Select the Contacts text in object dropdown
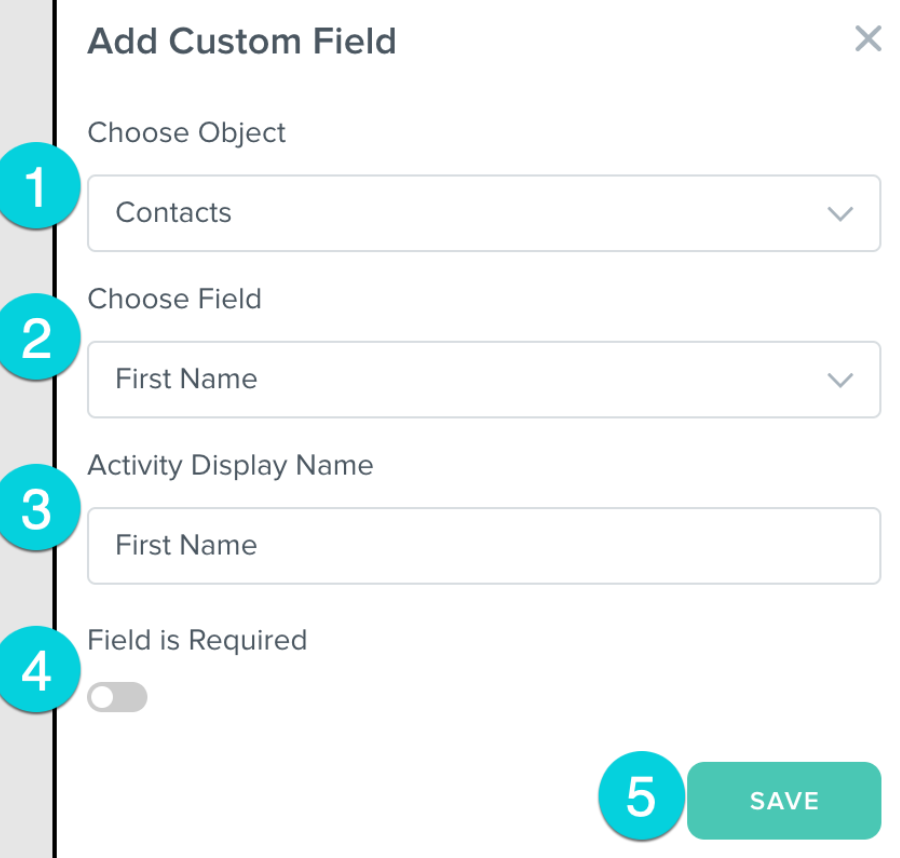Image resolution: width=900 pixels, height=858 pixels. [173, 213]
